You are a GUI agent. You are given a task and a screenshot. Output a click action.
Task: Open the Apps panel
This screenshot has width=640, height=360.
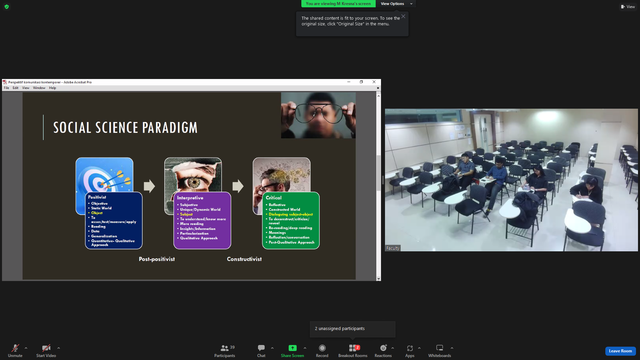coord(409,350)
